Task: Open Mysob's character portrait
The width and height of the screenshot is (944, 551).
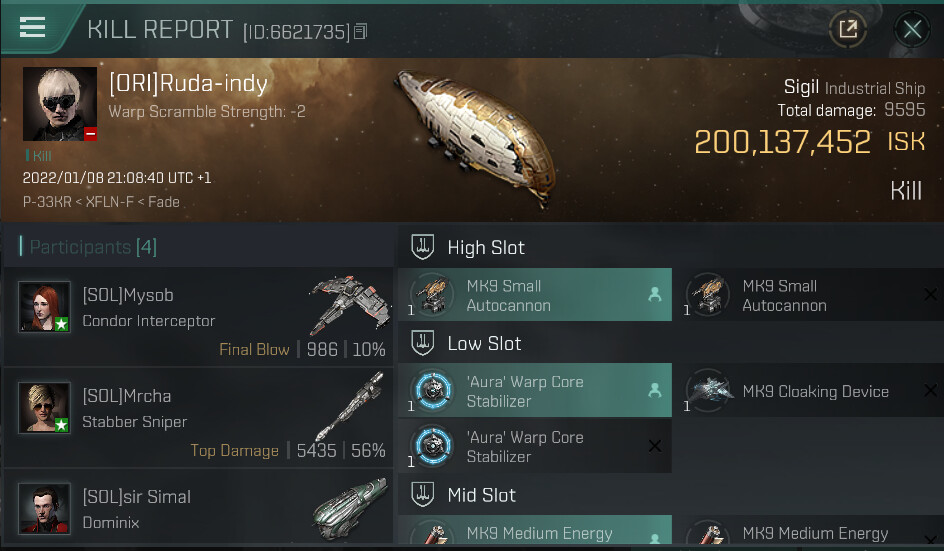Action: pos(45,306)
